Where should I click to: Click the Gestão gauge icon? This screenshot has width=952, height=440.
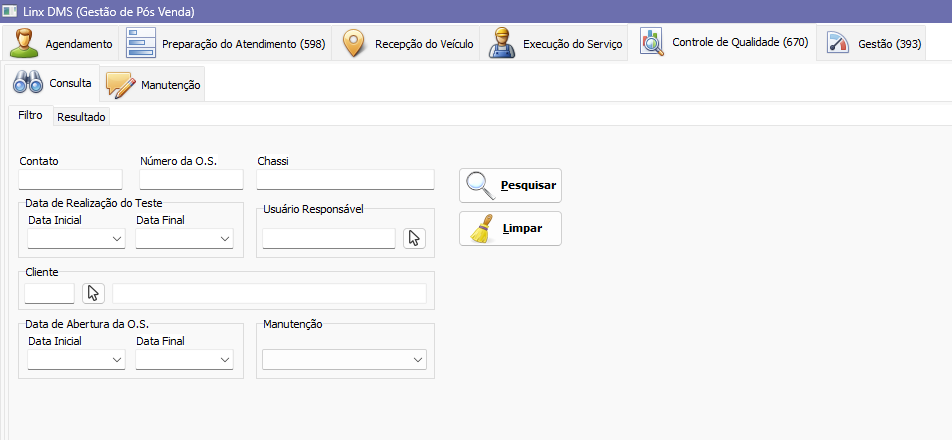pos(838,44)
